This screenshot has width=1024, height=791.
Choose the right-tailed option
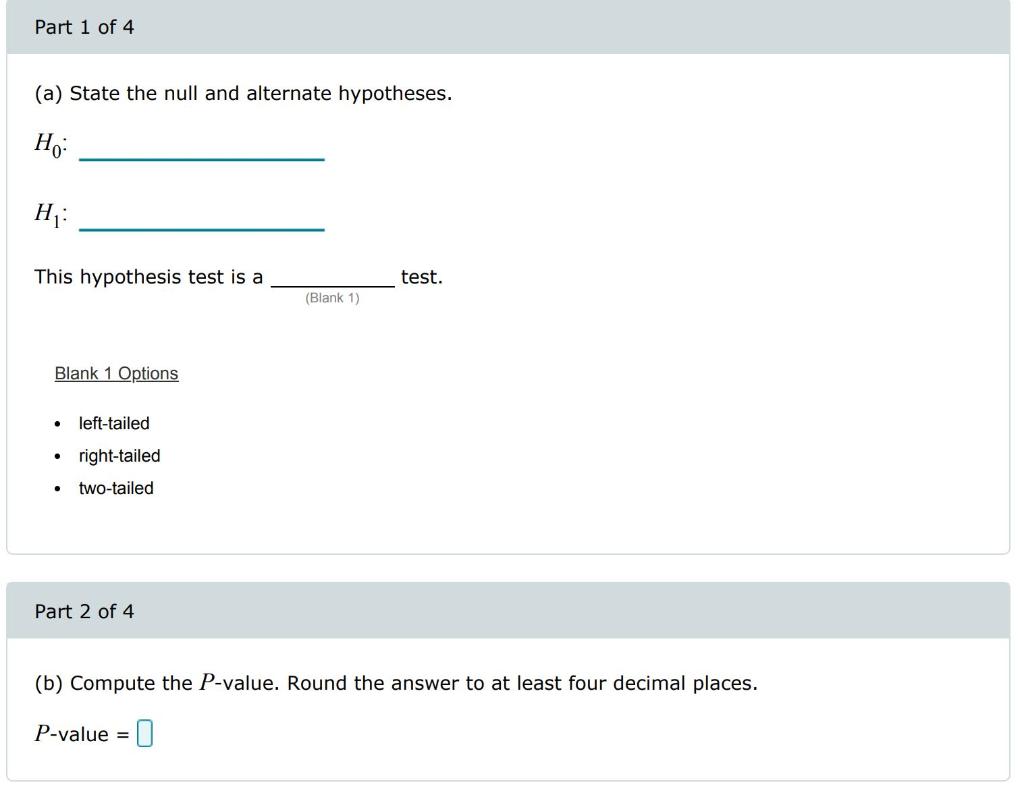coord(119,456)
